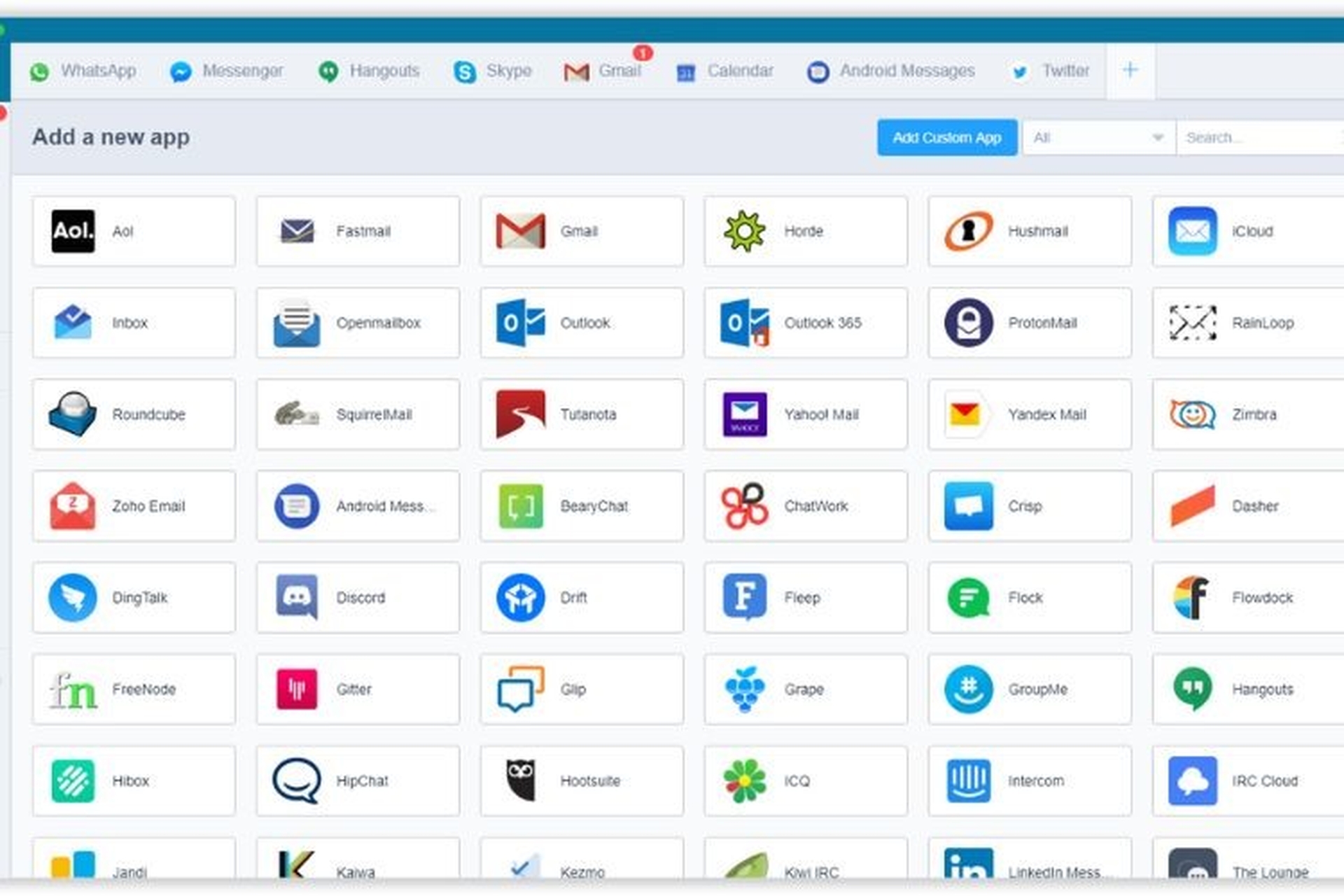Choose the ChatWork flower icon
The image size is (1344, 896).
[745, 505]
